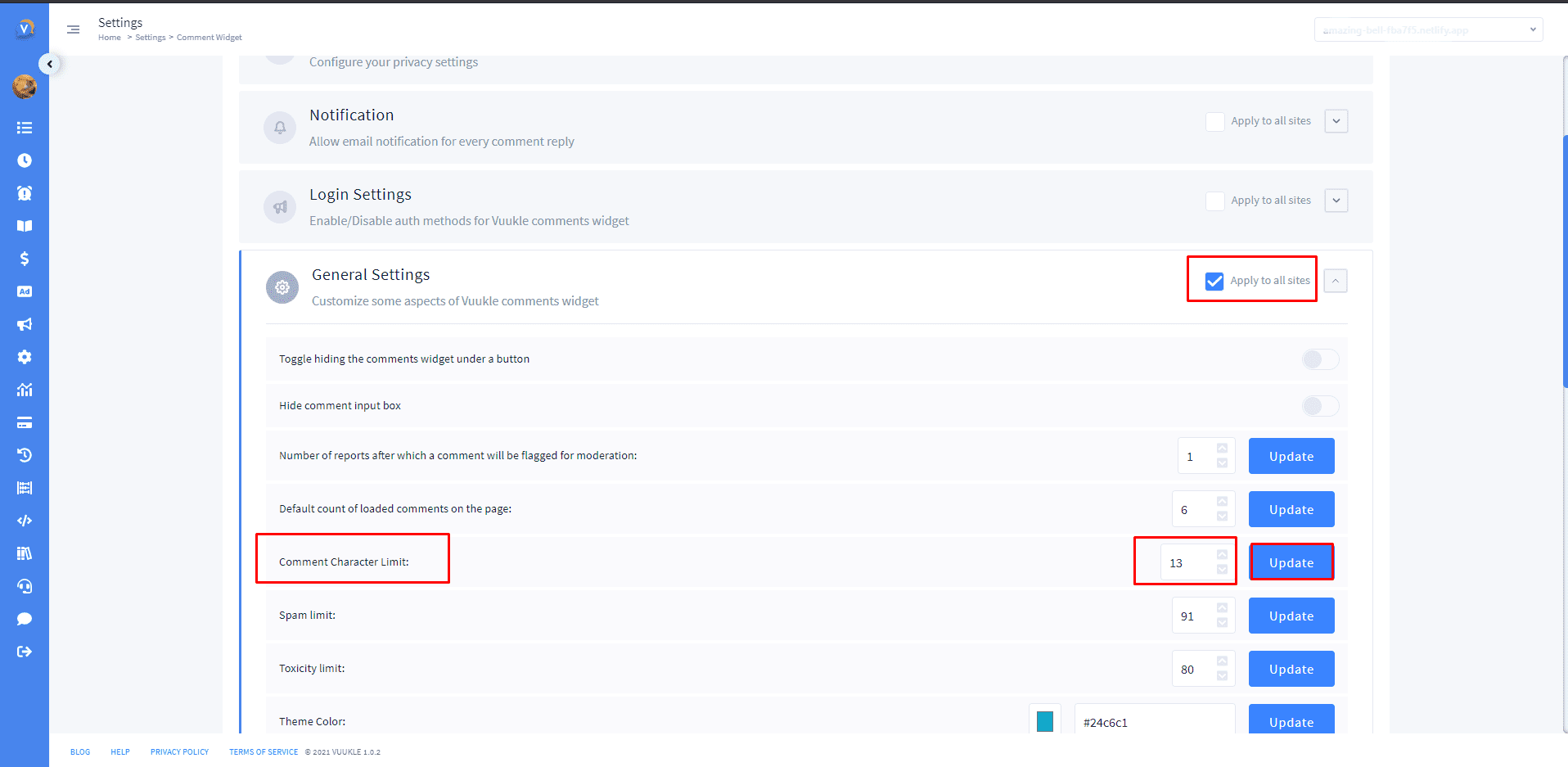Open the TERMS OF SERVICE footer link

tap(264, 752)
